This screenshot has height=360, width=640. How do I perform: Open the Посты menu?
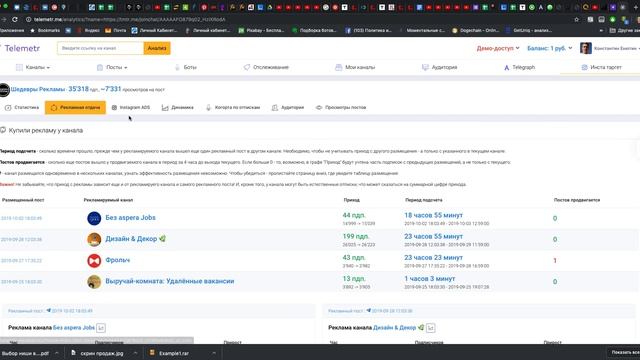point(112,67)
